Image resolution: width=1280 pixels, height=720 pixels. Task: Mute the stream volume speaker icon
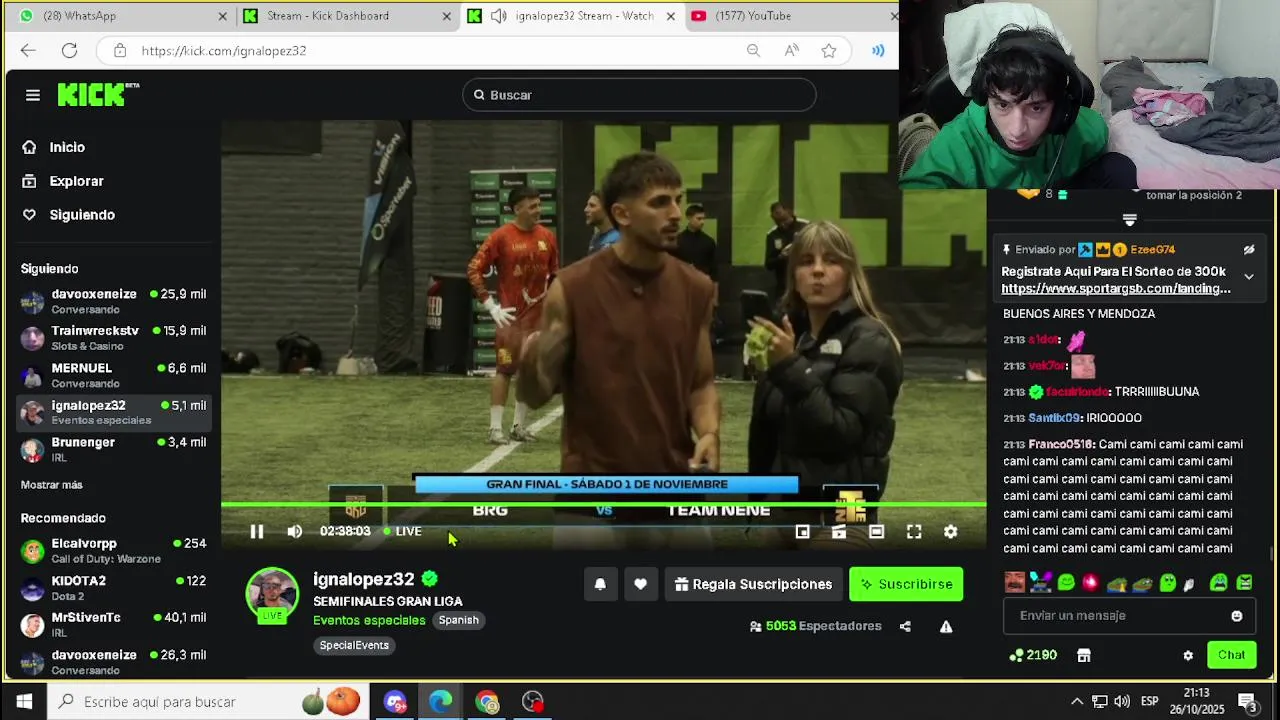point(294,532)
